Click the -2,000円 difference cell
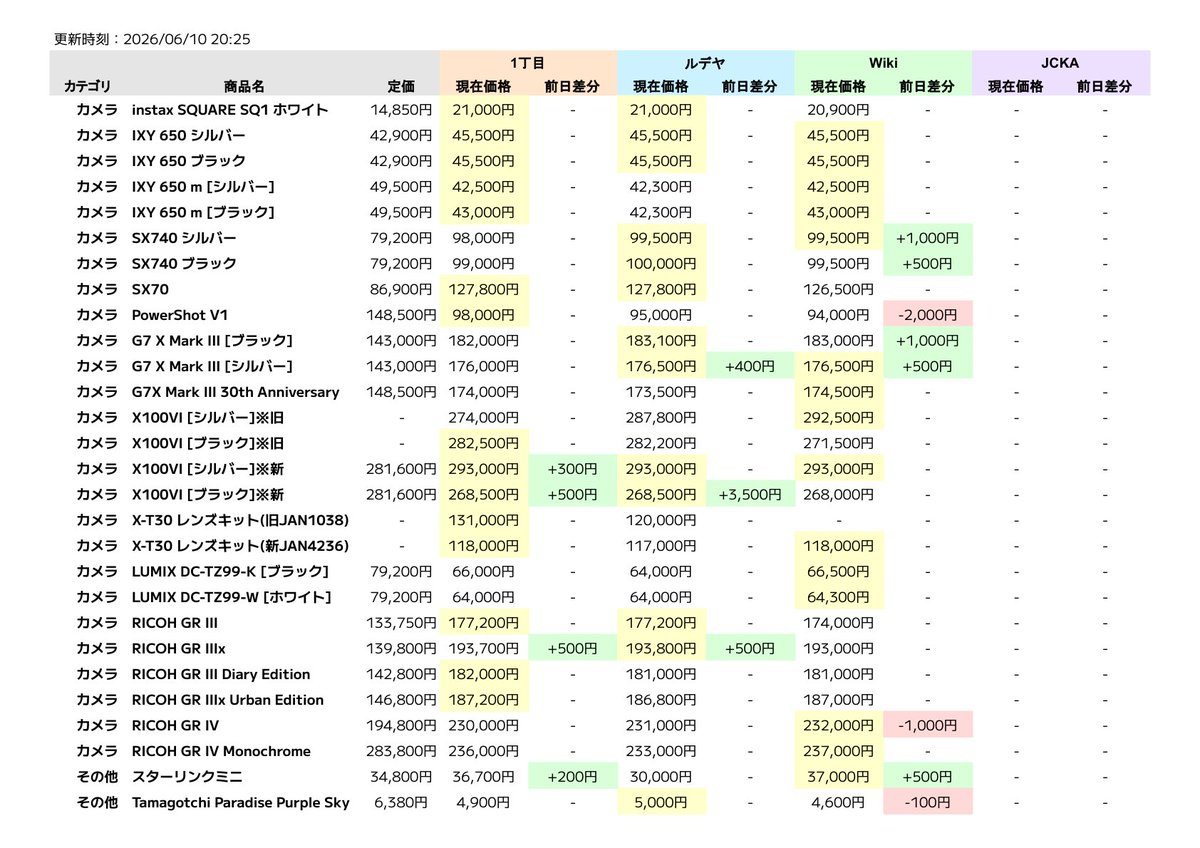The image size is (1200, 848). point(928,315)
